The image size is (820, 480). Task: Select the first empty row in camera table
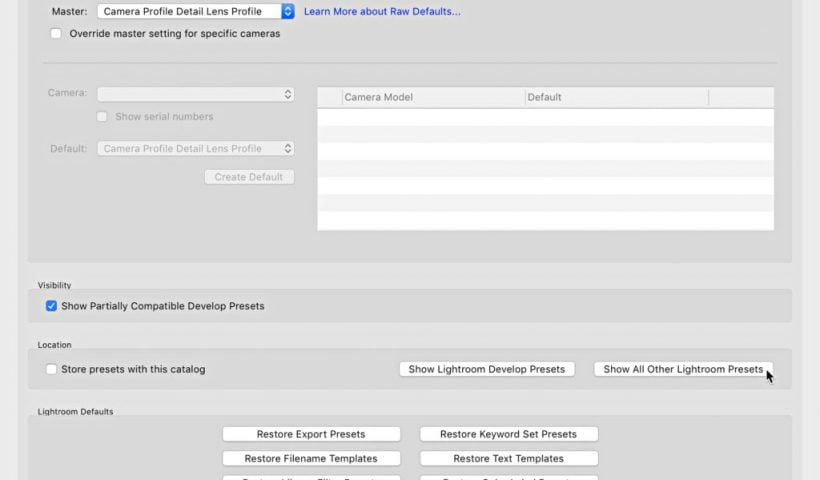(545, 117)
